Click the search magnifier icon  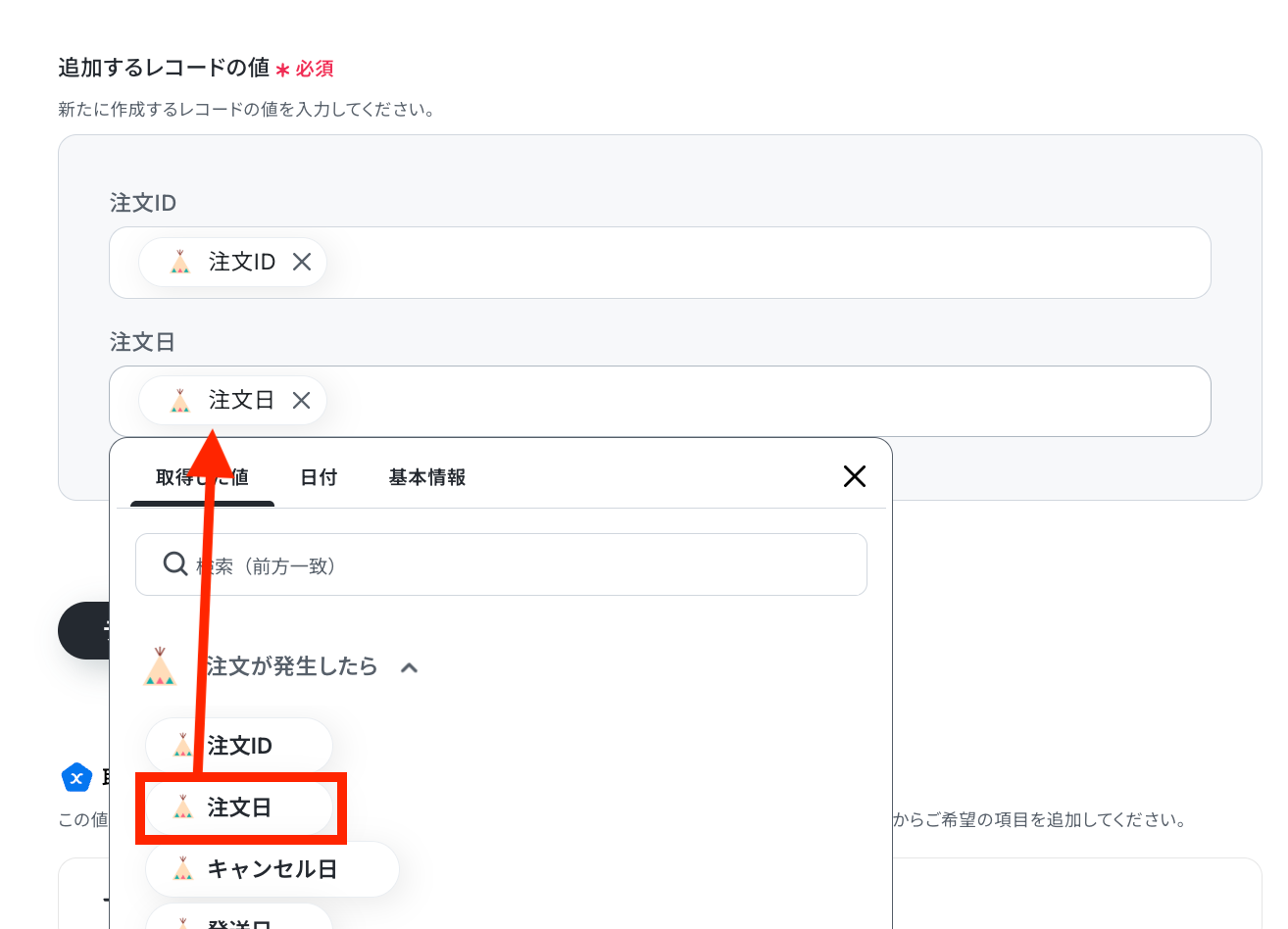point(175,563)
